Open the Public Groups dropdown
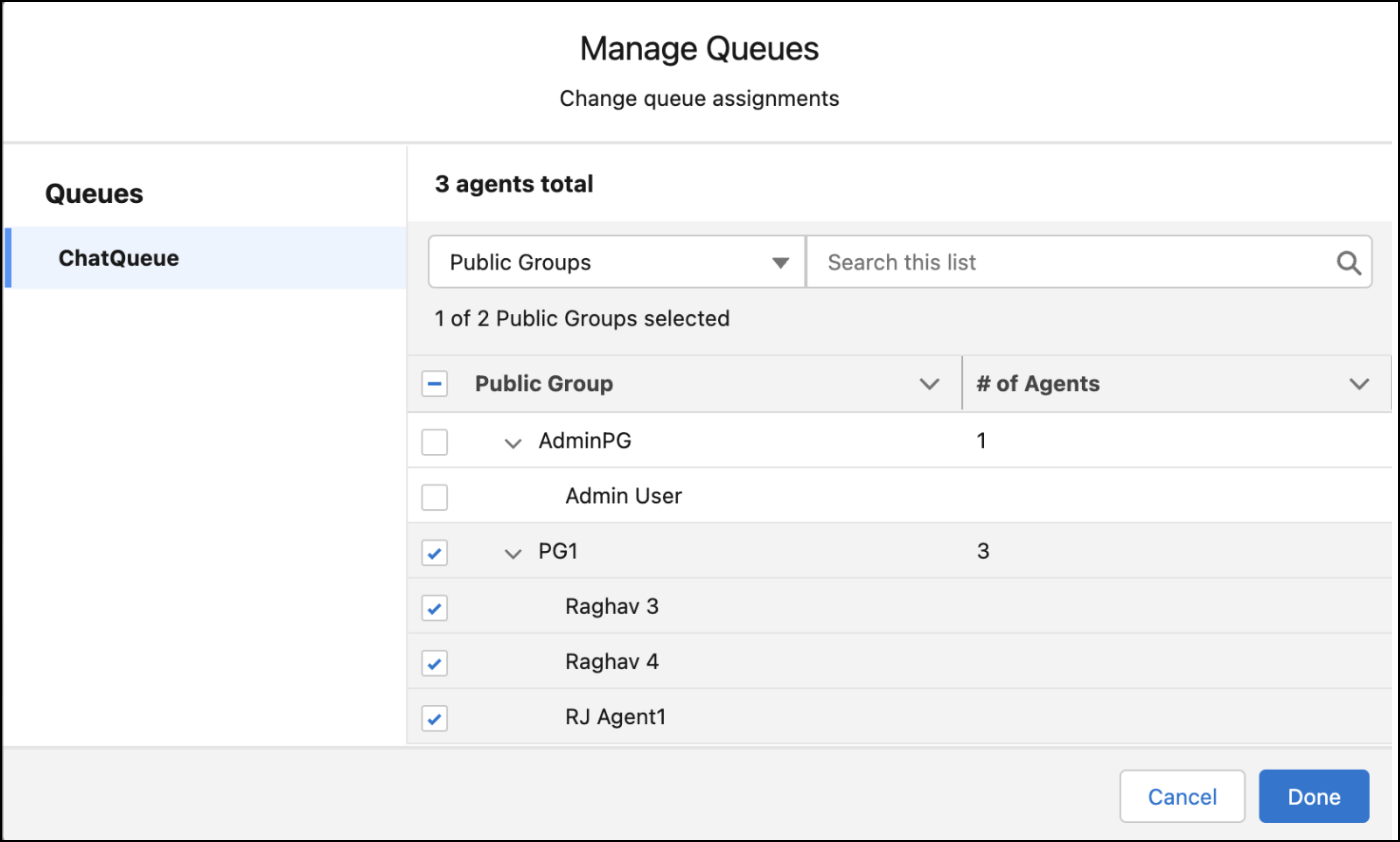Image resolution: width=1400 pixels, height=842 pixels. (617, 263)
